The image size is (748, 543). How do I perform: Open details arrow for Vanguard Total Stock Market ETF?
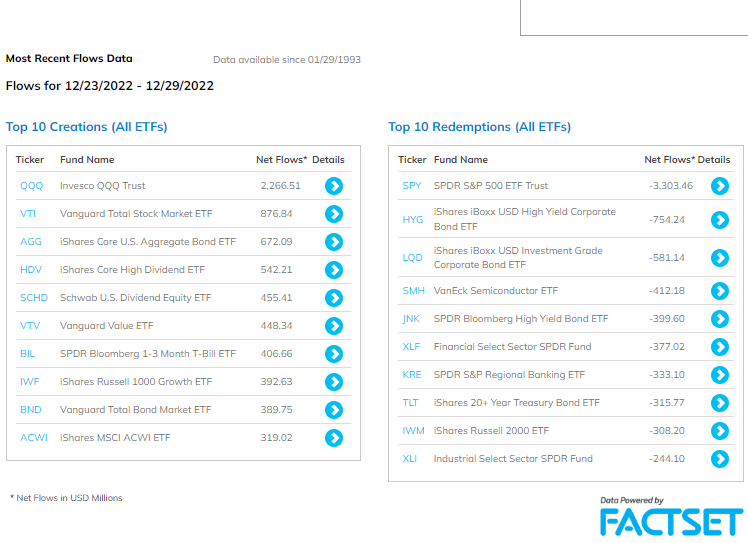pos(334,214)
